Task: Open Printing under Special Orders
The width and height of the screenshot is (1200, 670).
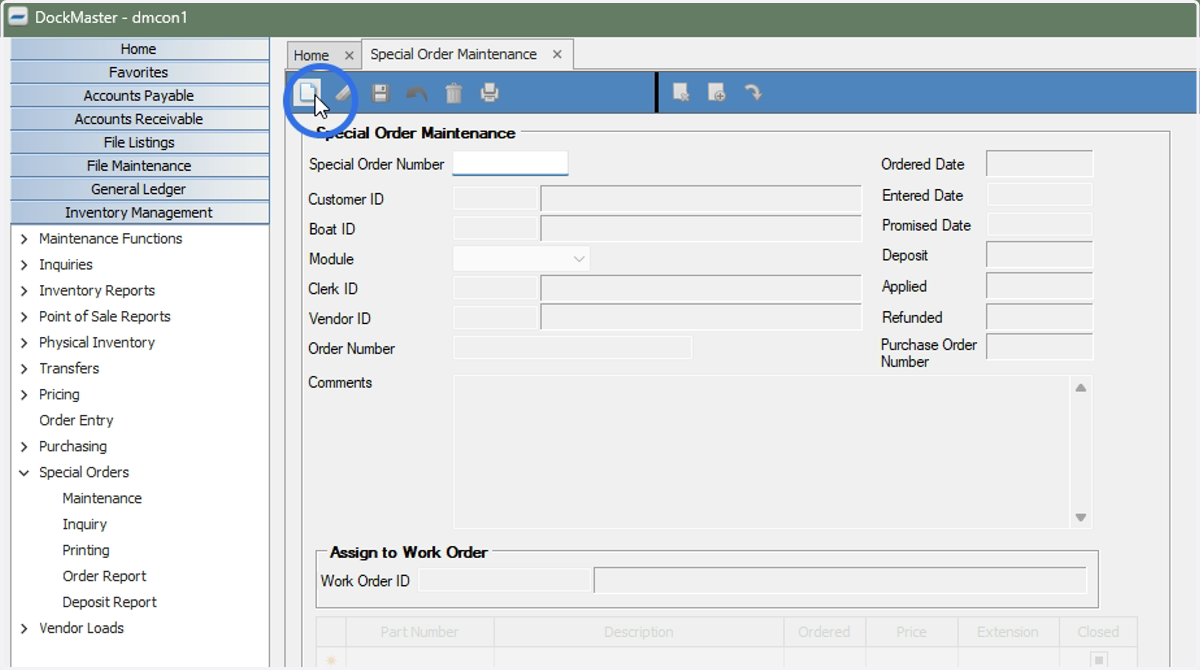Action: [86, 550]
